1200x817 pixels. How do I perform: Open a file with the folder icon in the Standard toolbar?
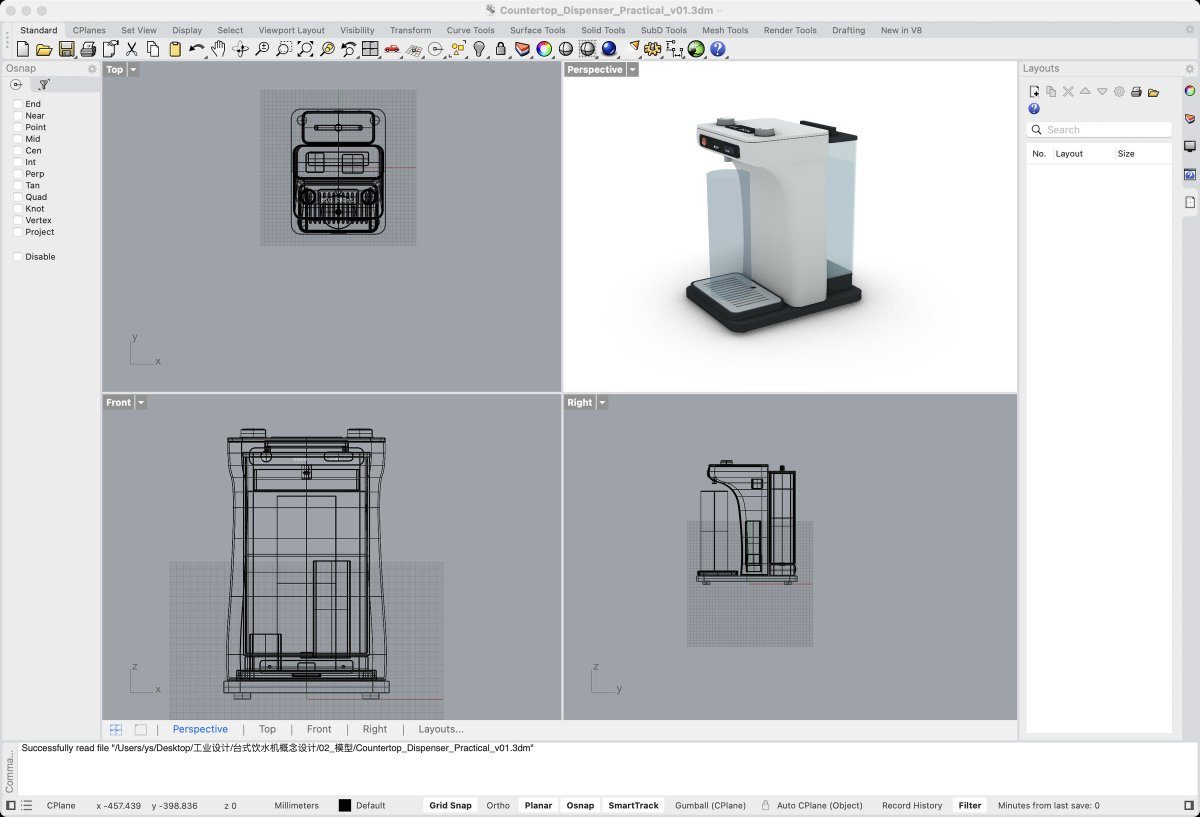[x=44, y=49]
